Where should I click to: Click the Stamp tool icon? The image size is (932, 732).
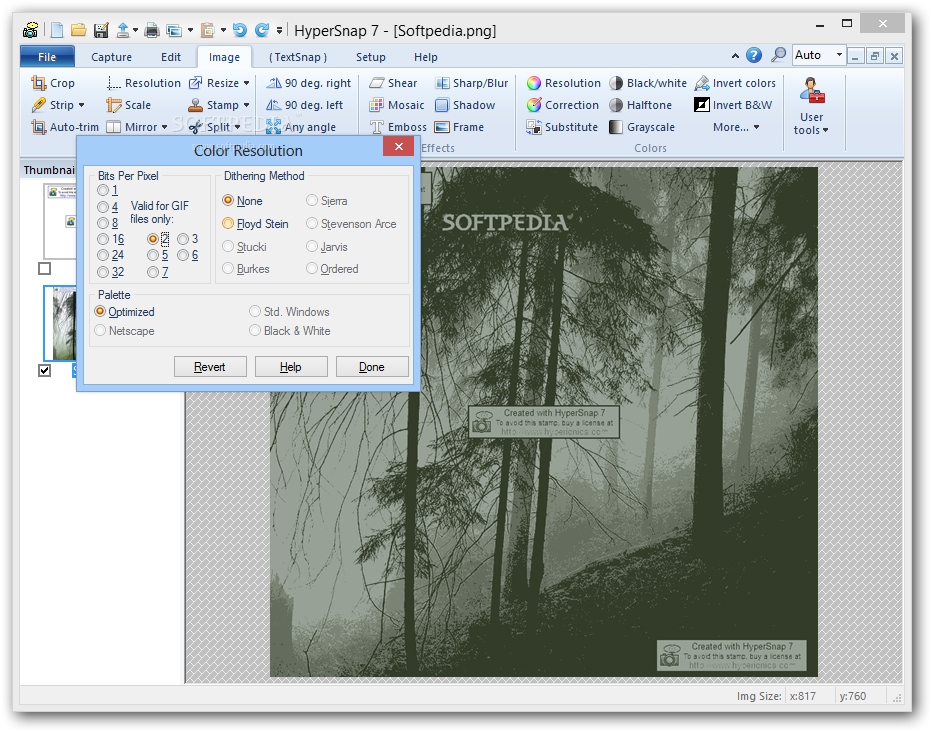(x=196, y=105)
